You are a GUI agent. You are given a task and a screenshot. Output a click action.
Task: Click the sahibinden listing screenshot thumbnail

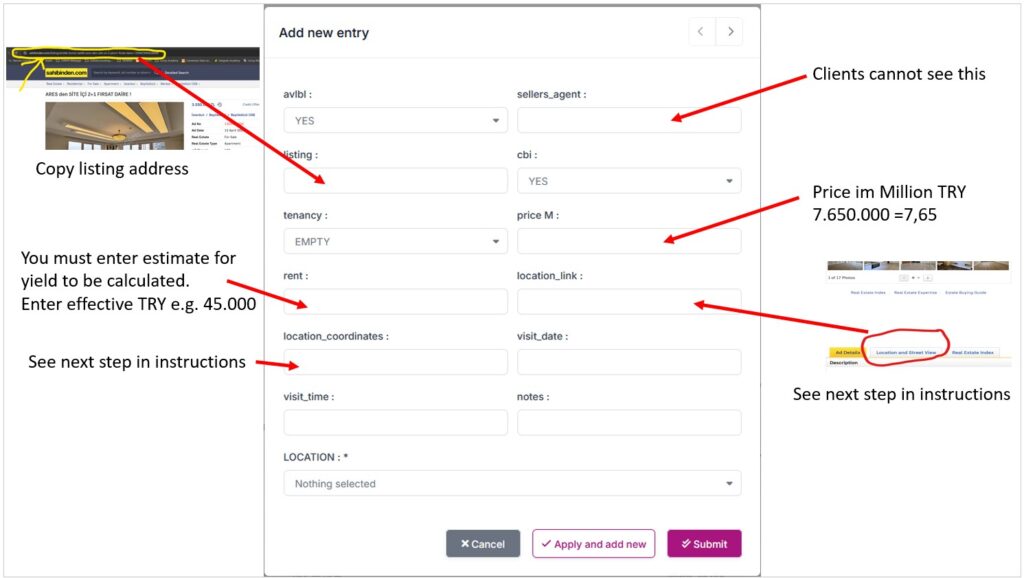[133, 99]
